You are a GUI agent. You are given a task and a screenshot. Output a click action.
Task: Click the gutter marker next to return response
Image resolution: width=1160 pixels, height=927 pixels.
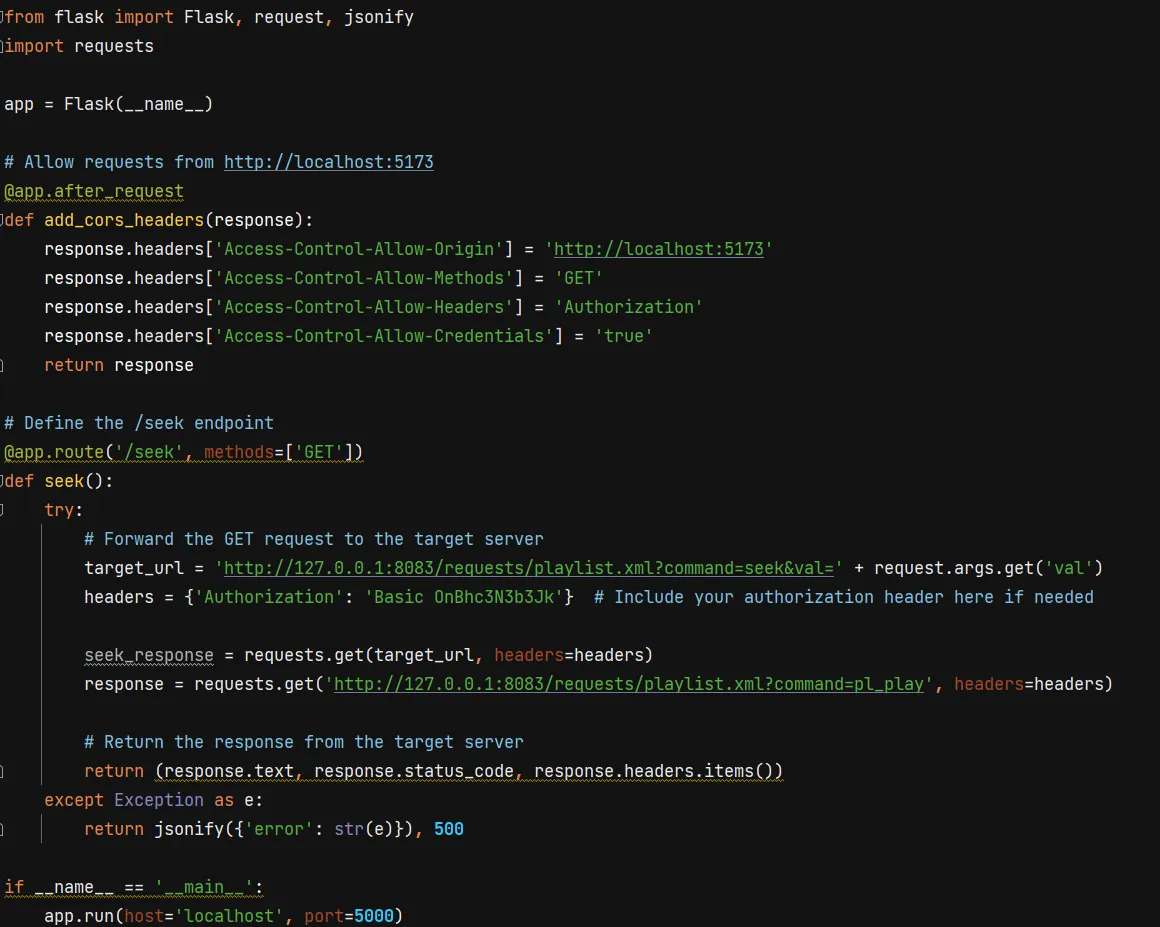(4, 365)
